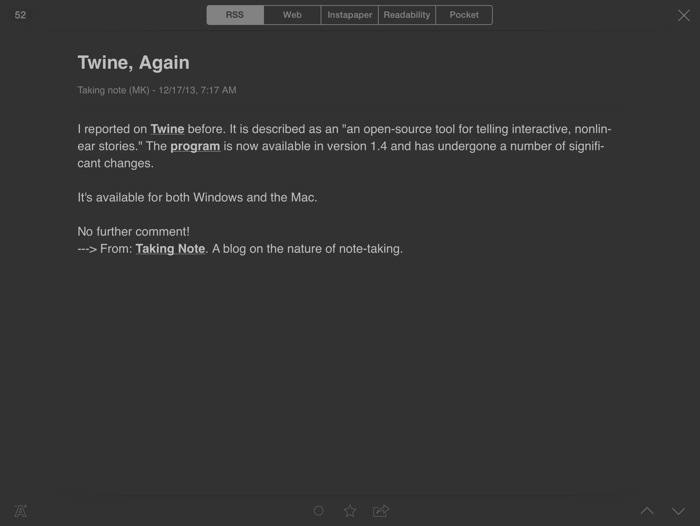The height and width of the screenshot is (526, 700).
Task: Switch to the Pocket tab
Action: point(464,15)
